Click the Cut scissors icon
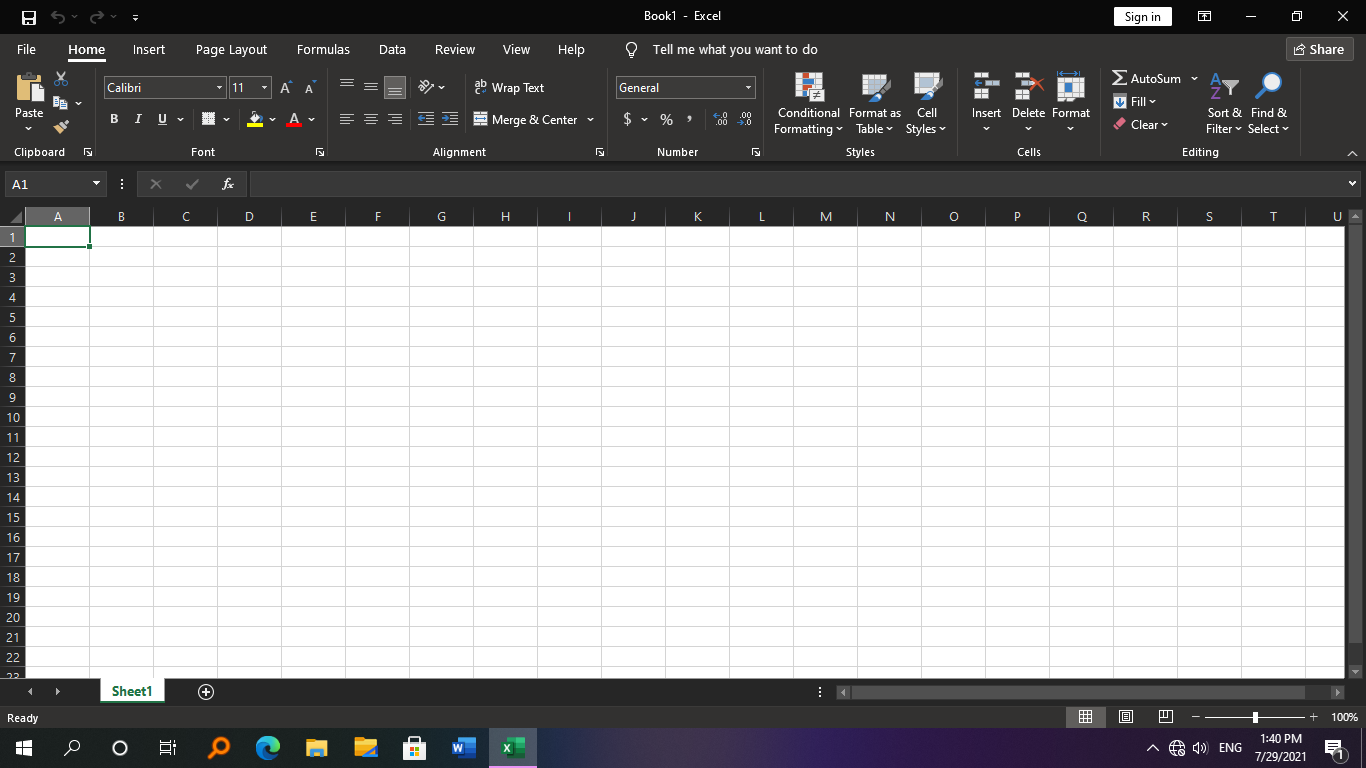Screen dimensions: 1366x768 click(61, 79)
